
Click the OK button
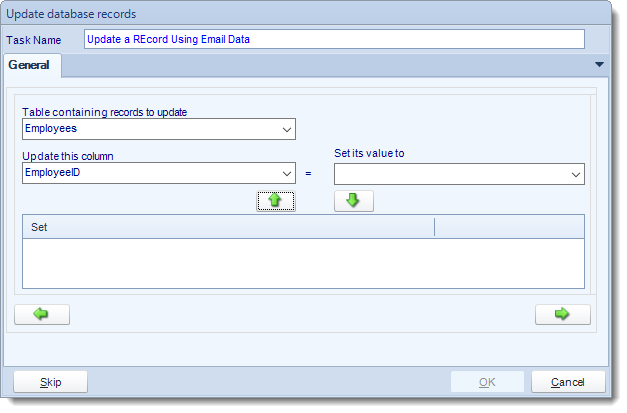pyautogui.click(x=487, y=382)
